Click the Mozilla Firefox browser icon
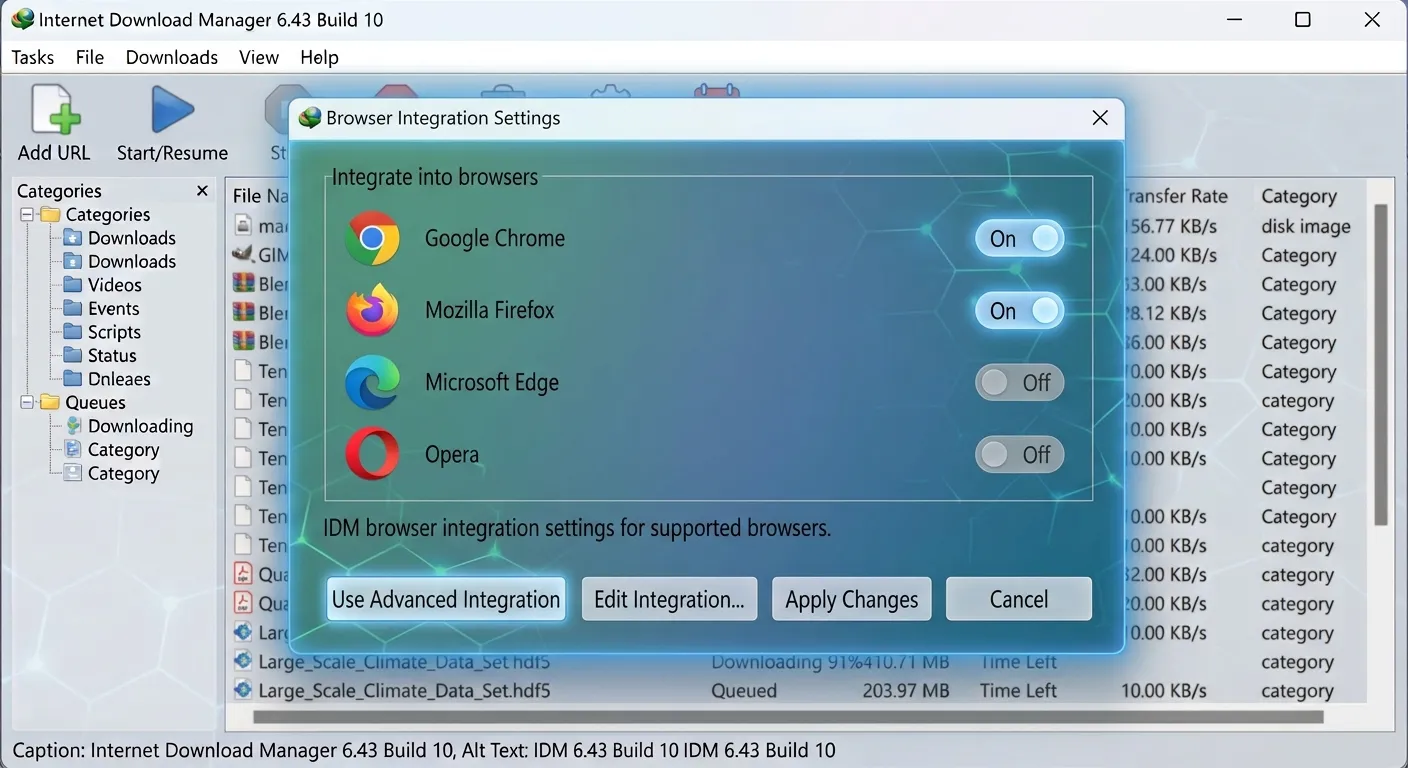 (372, 310)
